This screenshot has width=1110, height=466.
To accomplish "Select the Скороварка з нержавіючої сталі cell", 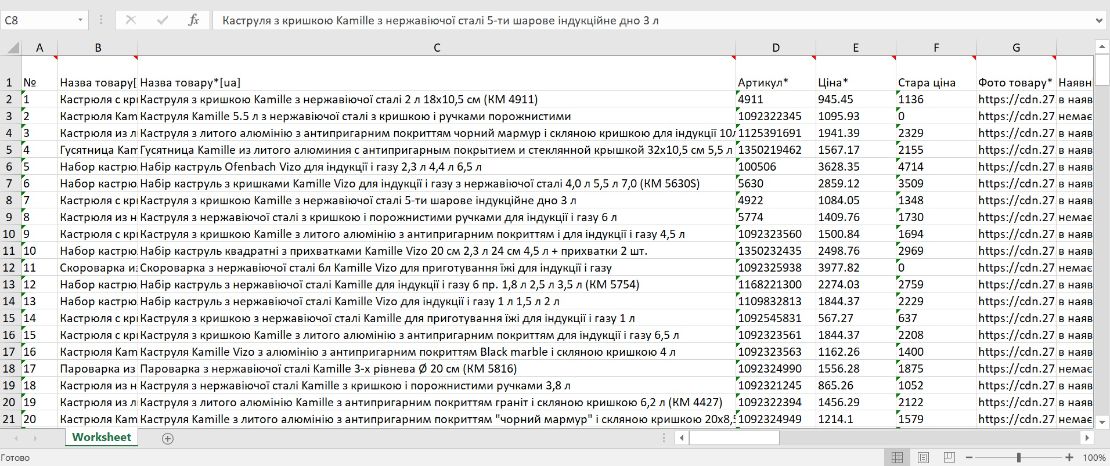I will [437, 268].
